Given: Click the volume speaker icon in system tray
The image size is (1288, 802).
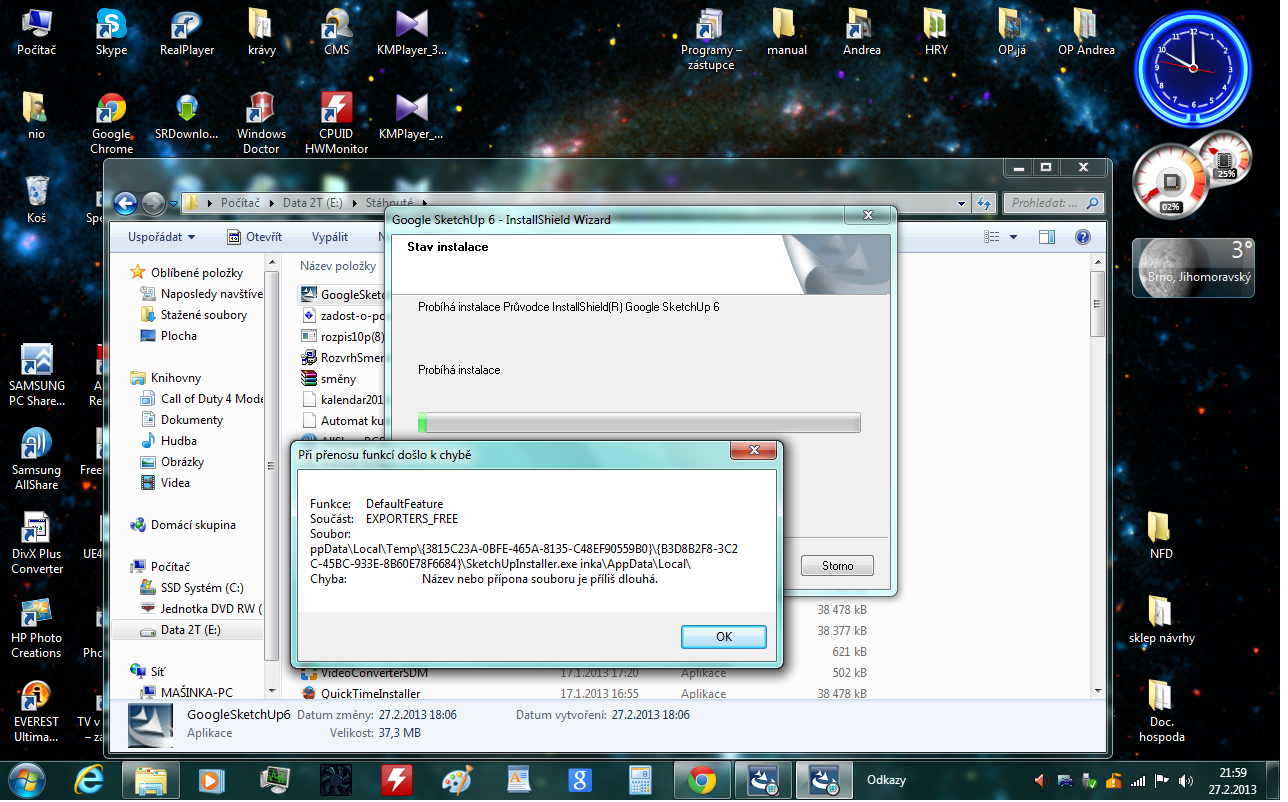Looking at the screenshot, I should (1185, 780).
